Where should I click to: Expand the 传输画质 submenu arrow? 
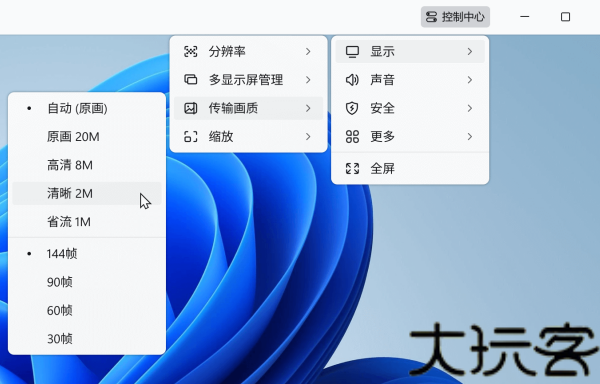[x=308, y=108]
